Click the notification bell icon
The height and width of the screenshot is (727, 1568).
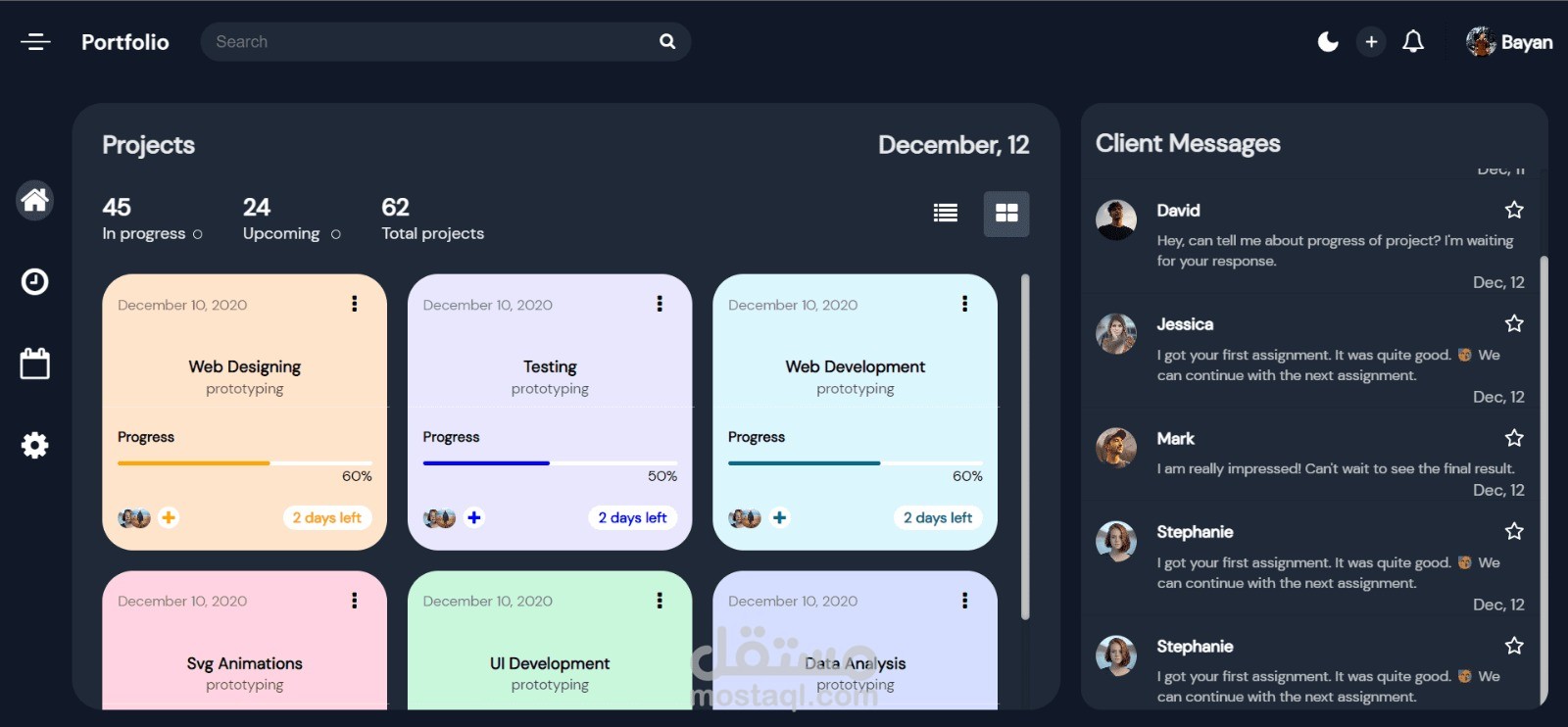[1413, 41]
